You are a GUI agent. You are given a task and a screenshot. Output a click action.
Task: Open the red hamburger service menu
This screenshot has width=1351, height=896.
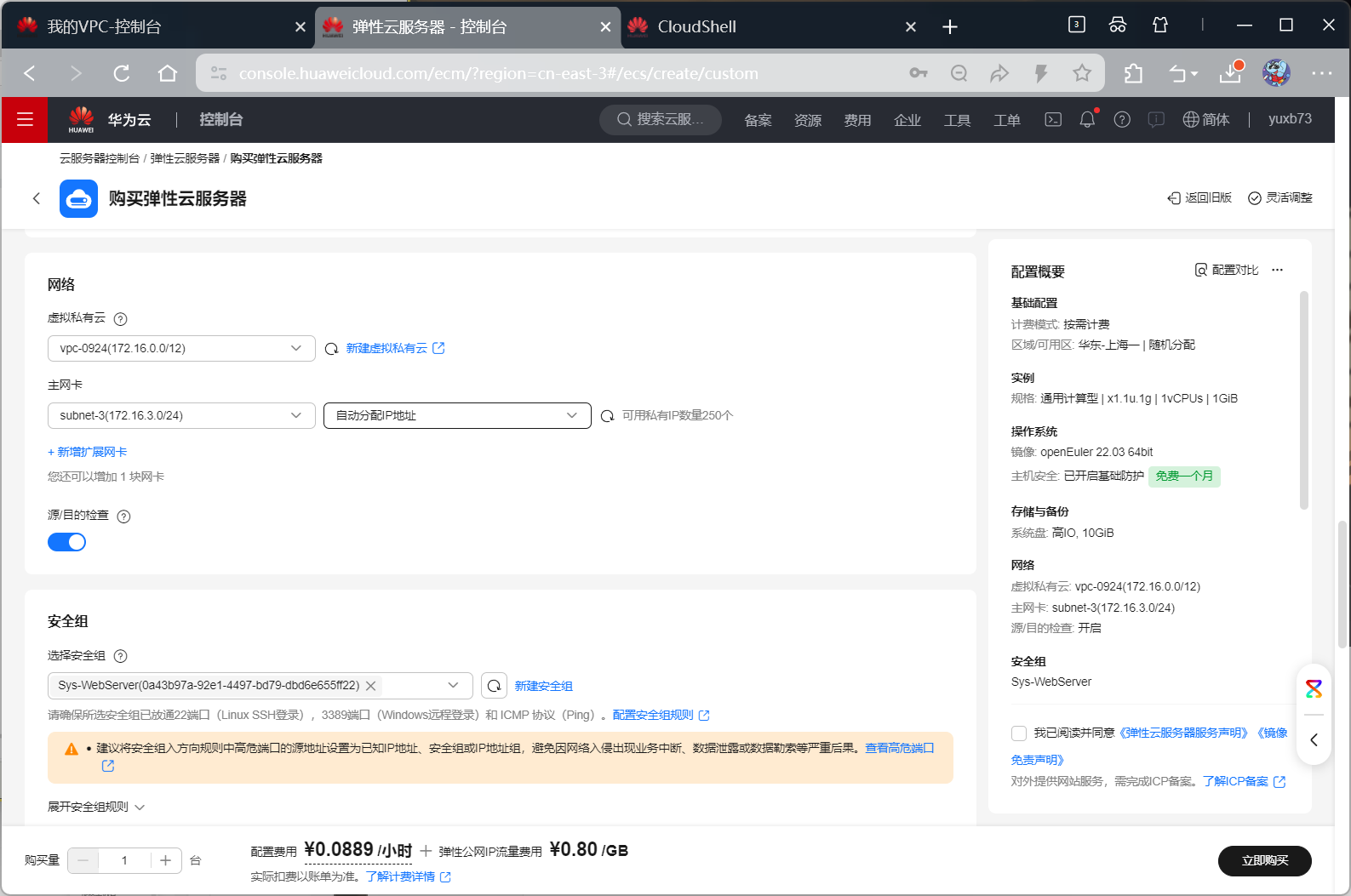pos(25,120)
